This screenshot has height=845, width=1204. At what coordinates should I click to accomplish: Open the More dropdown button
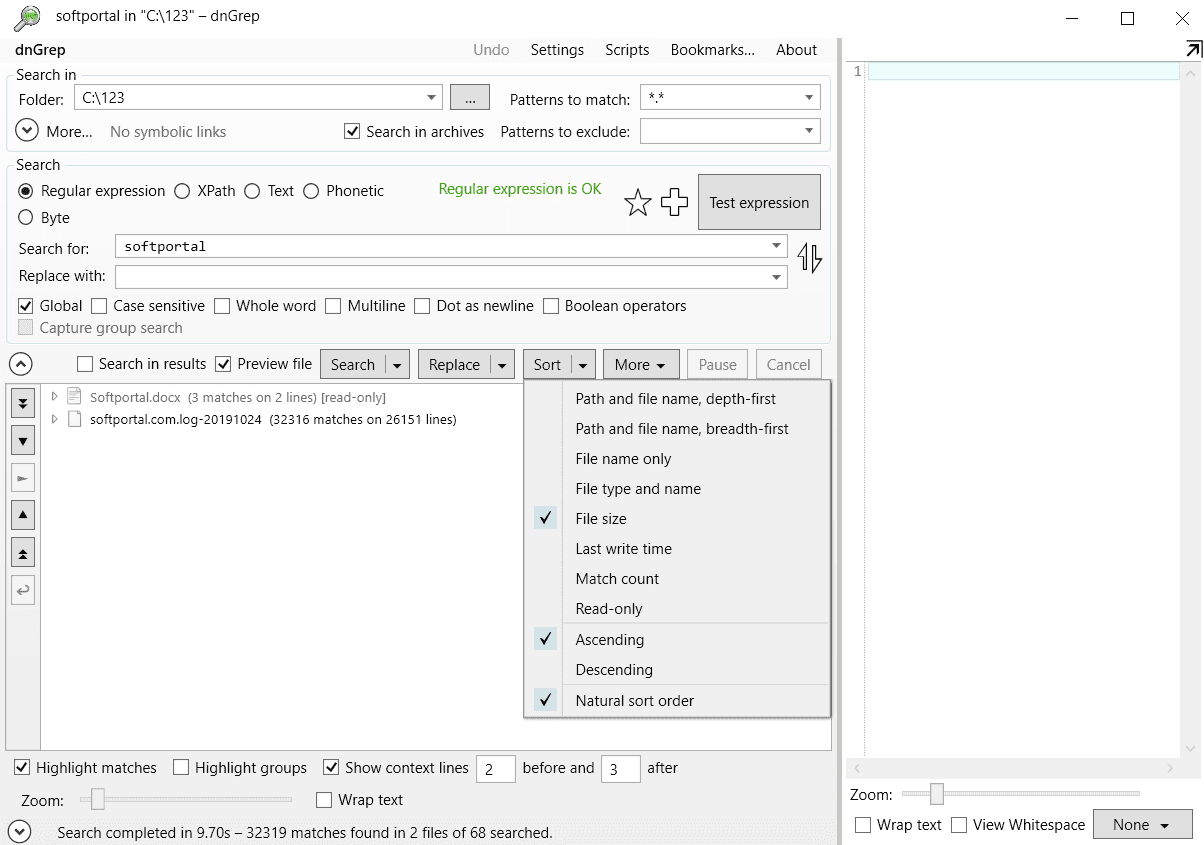(x=641, y=365)
